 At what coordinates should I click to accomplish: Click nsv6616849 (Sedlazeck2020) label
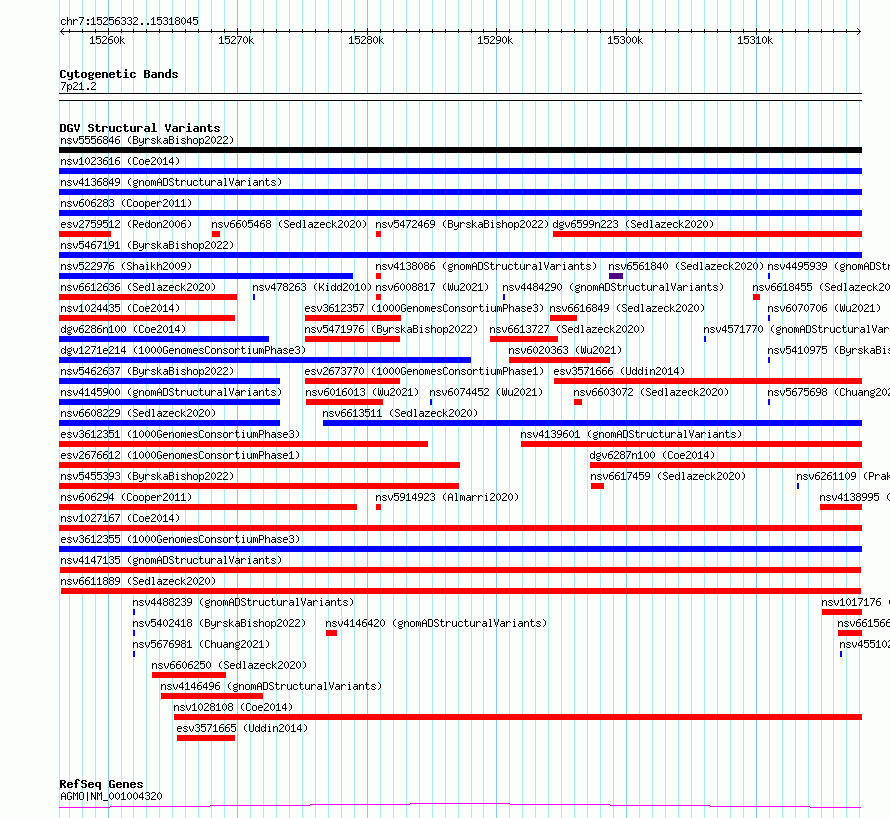click(x=627, y=308)
